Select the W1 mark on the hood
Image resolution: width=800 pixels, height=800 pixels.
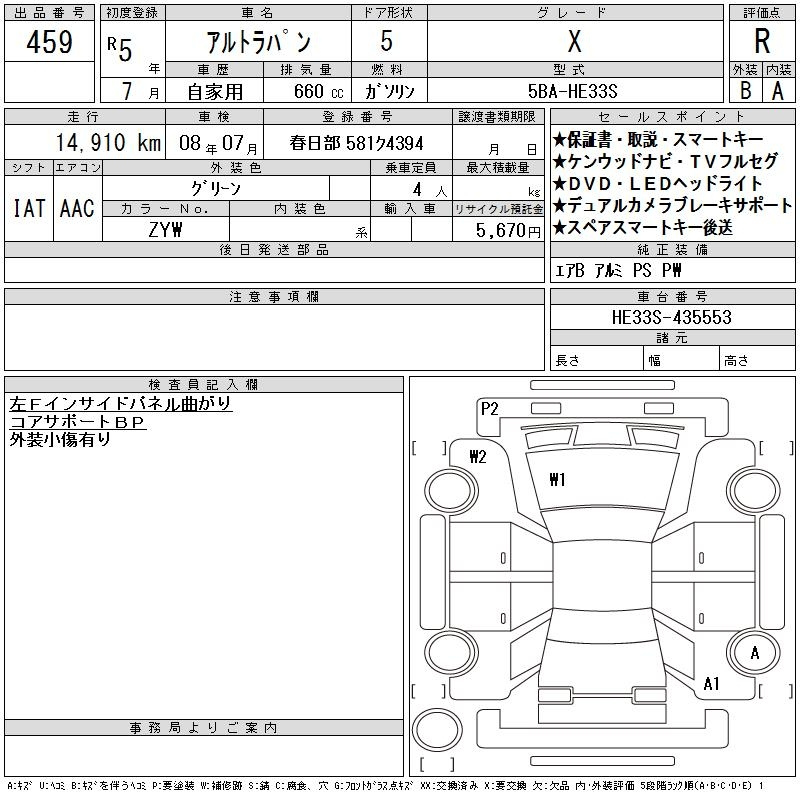click(x=557, y=480)
